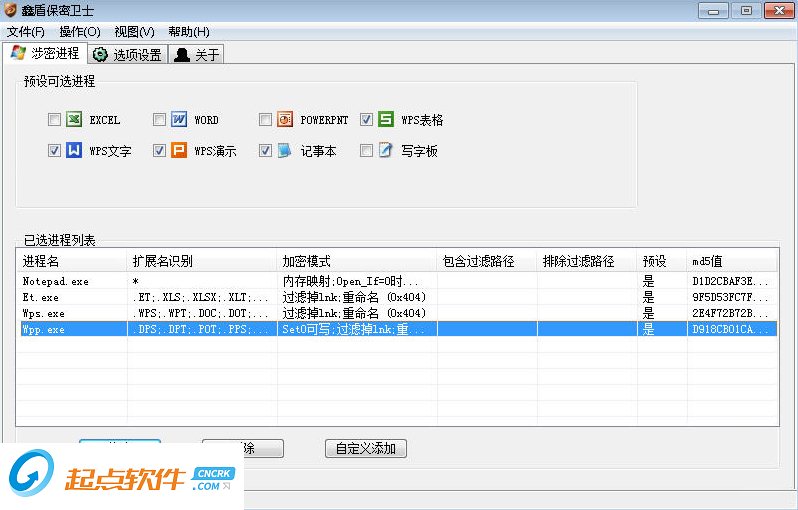Uncheck the 记事本 checkbox

(x=265, y=151)
